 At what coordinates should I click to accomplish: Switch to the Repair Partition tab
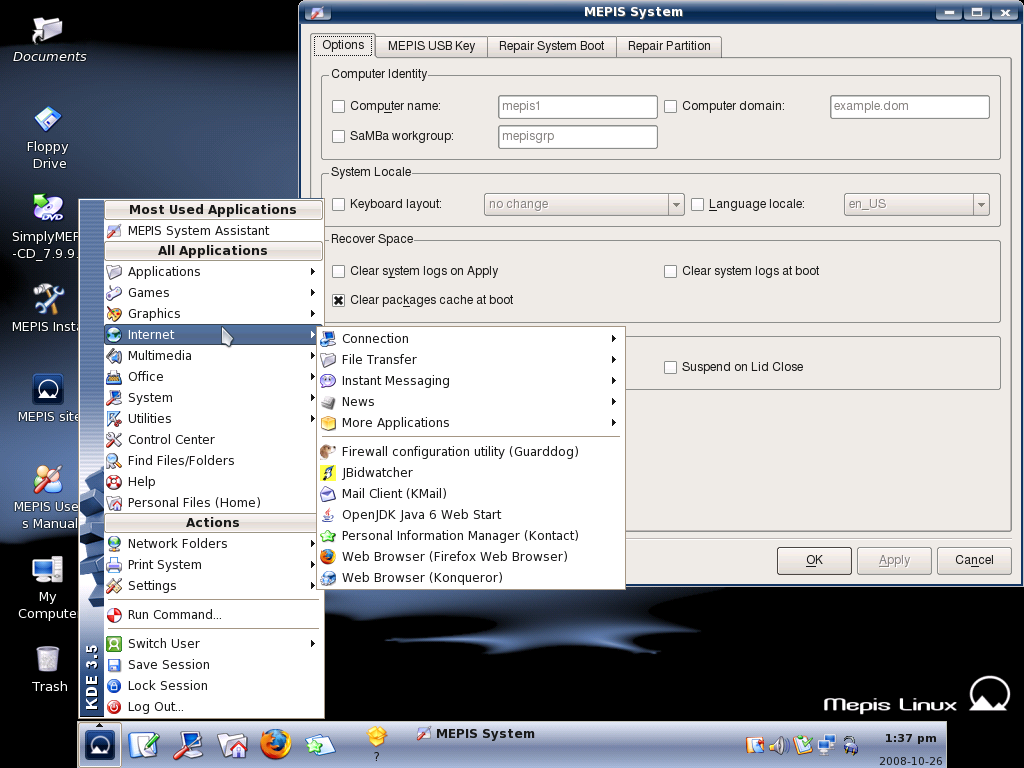click(x=669, y=46)
